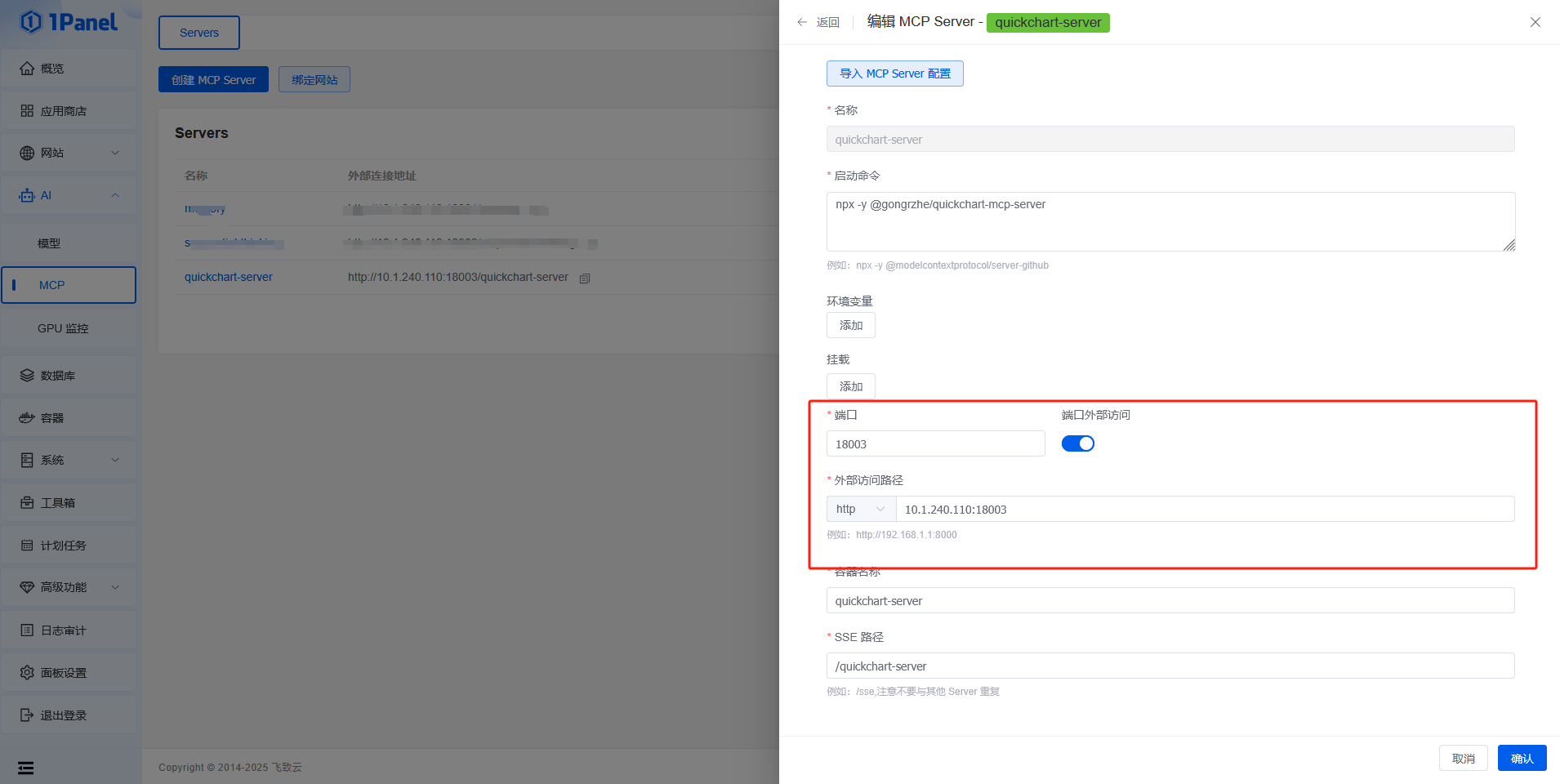
Task: Copy quickchart-server external address icon
Action: tap(585, 278)
